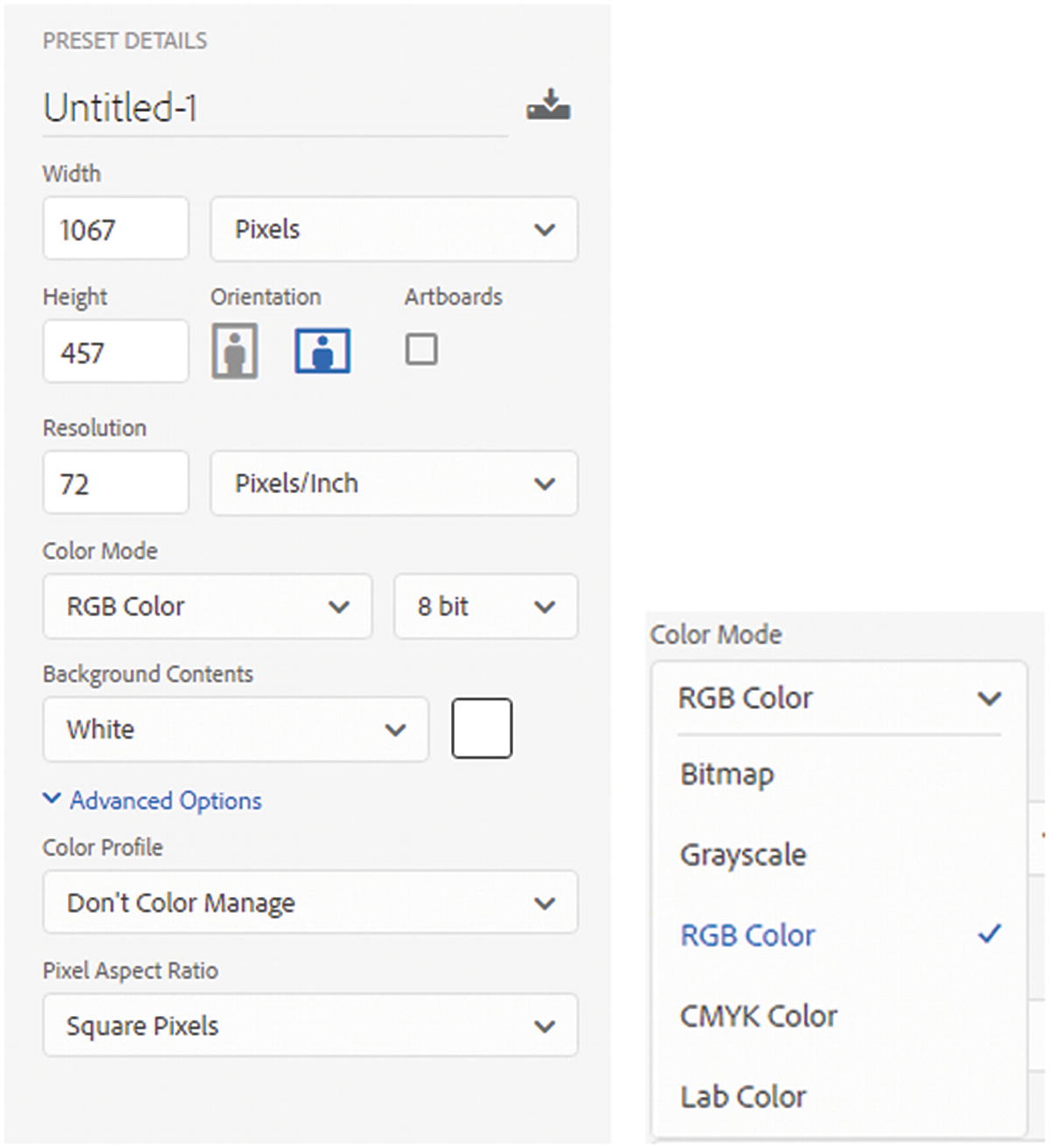This screenshot has height=1148, width=1049.
Task: Select landscape orientation icon
Action: coord(323,351)
